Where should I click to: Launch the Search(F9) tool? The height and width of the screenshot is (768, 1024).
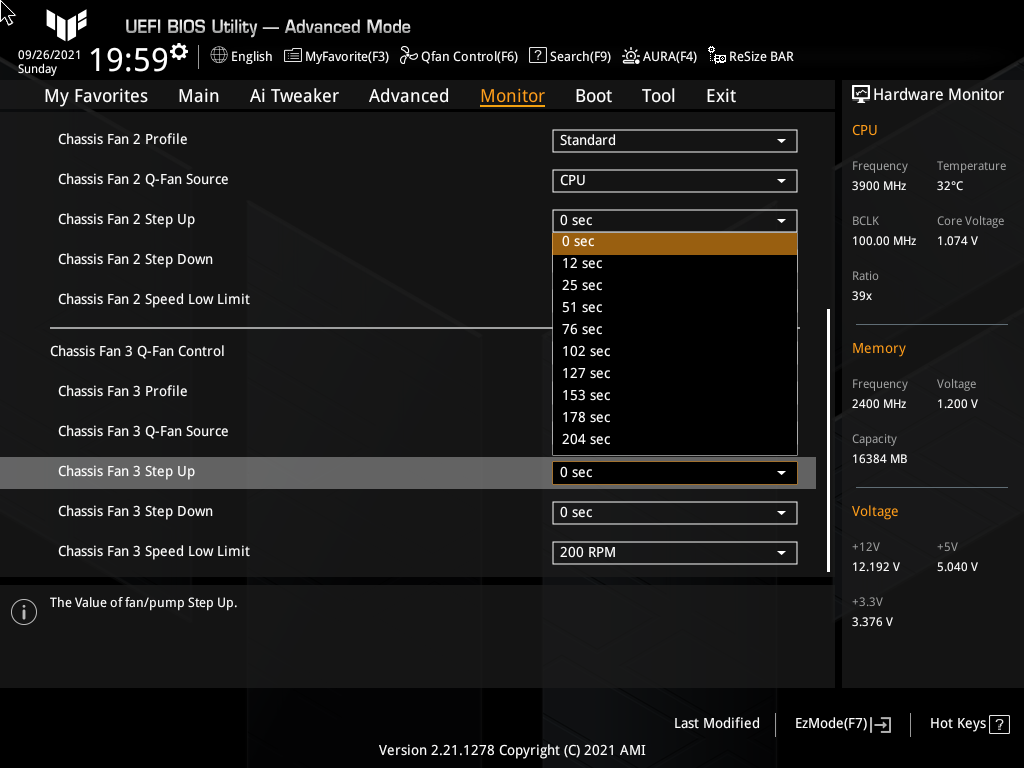pos(569,56)
